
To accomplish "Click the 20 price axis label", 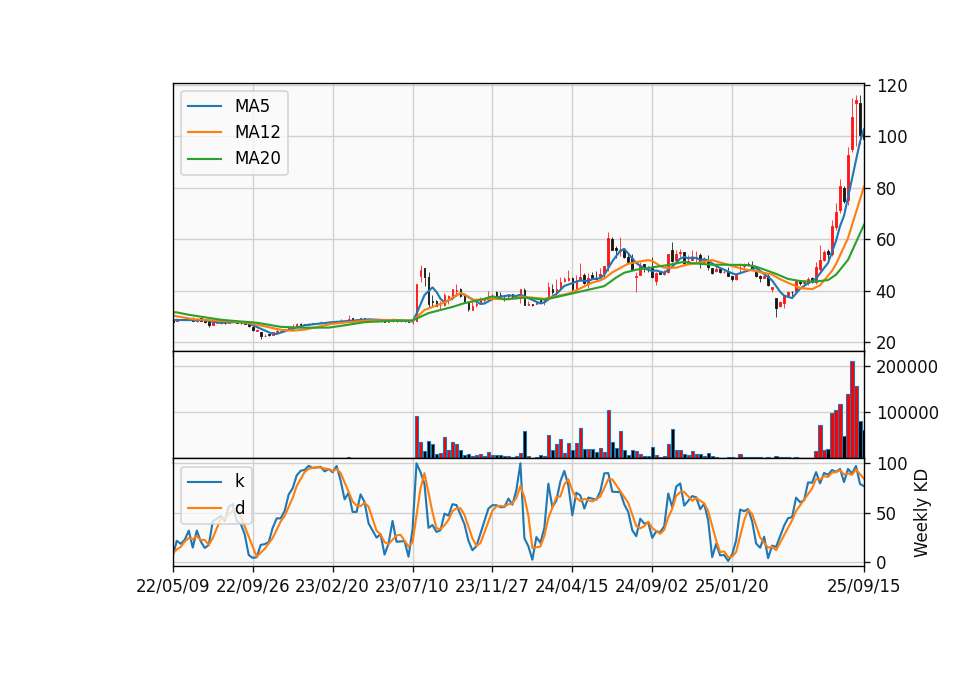I will coord(887,343).
